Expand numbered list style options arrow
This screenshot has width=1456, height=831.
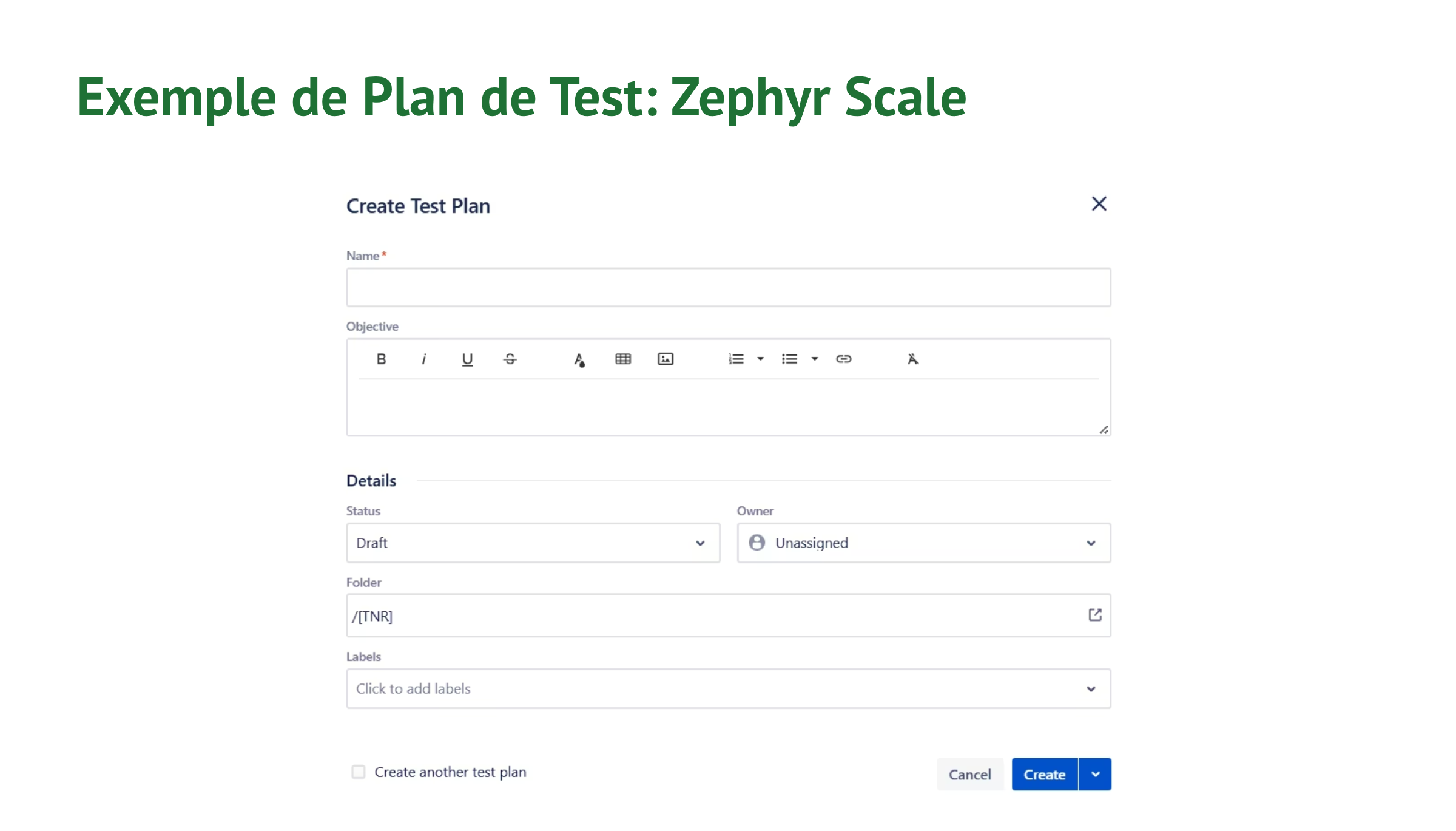(760, 359)
